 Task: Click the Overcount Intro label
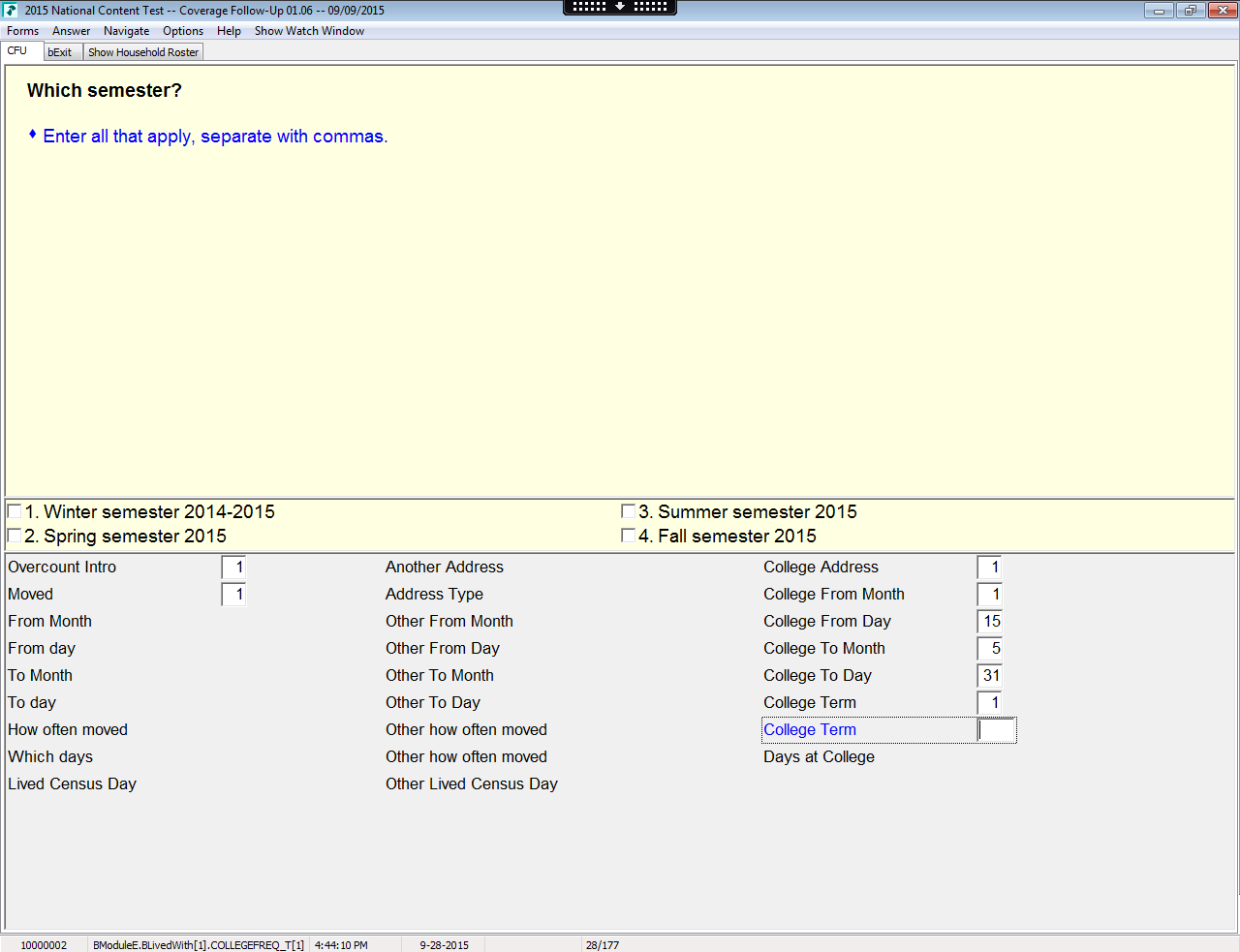[62, 568]
